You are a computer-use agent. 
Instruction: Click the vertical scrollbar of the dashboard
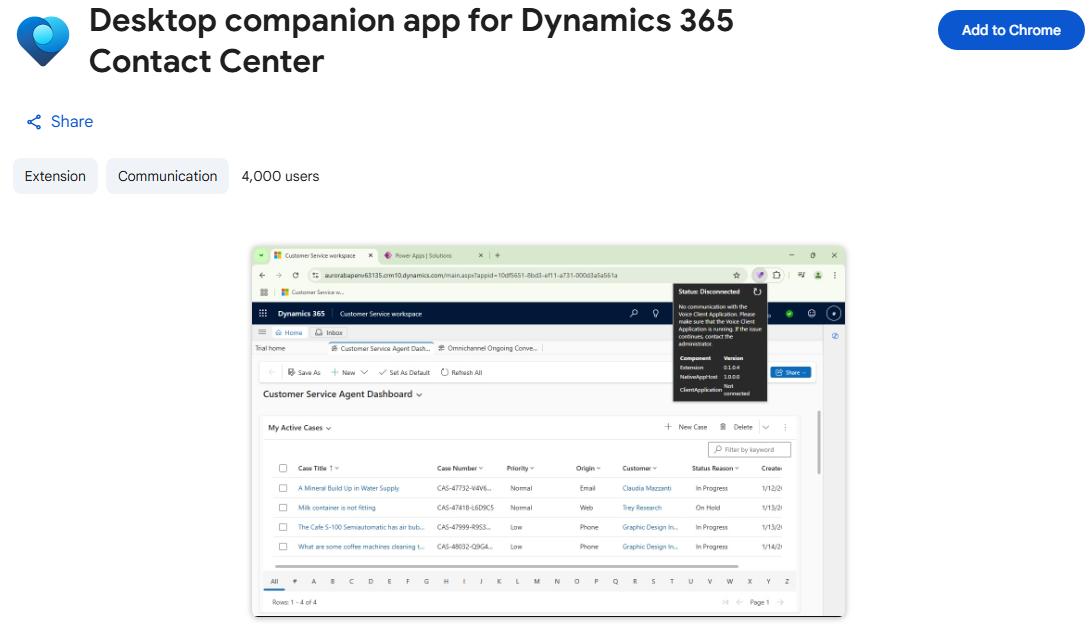pyautogui.click(x=819, y=442)
